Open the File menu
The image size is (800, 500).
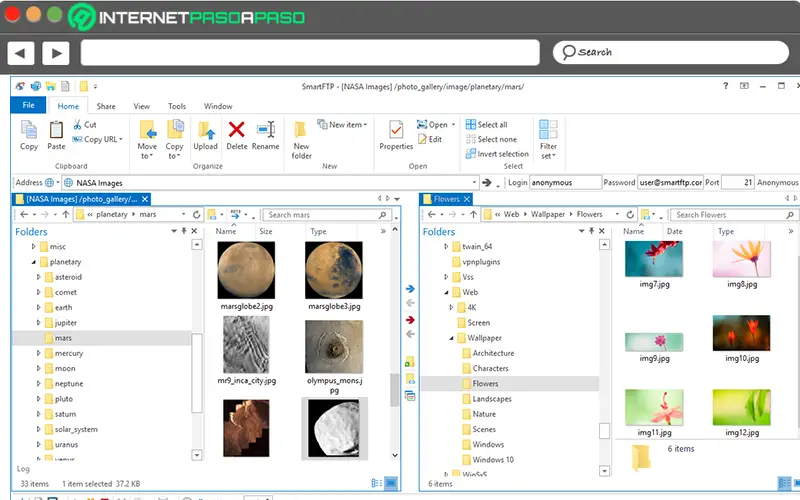click(28, 106)
